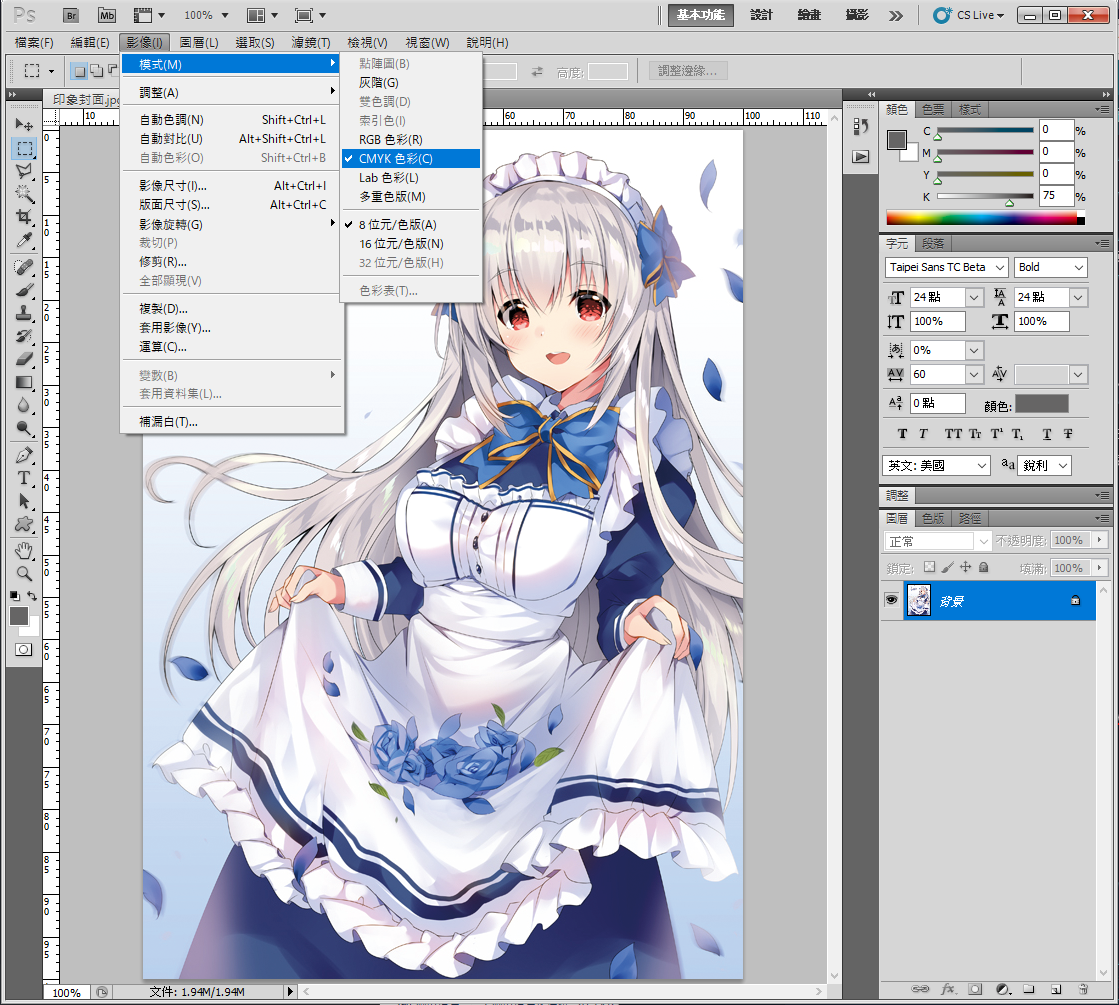Viewport: 1119px width, 1005px height.
Task: Select the Type tool
Action: [24, 478]
